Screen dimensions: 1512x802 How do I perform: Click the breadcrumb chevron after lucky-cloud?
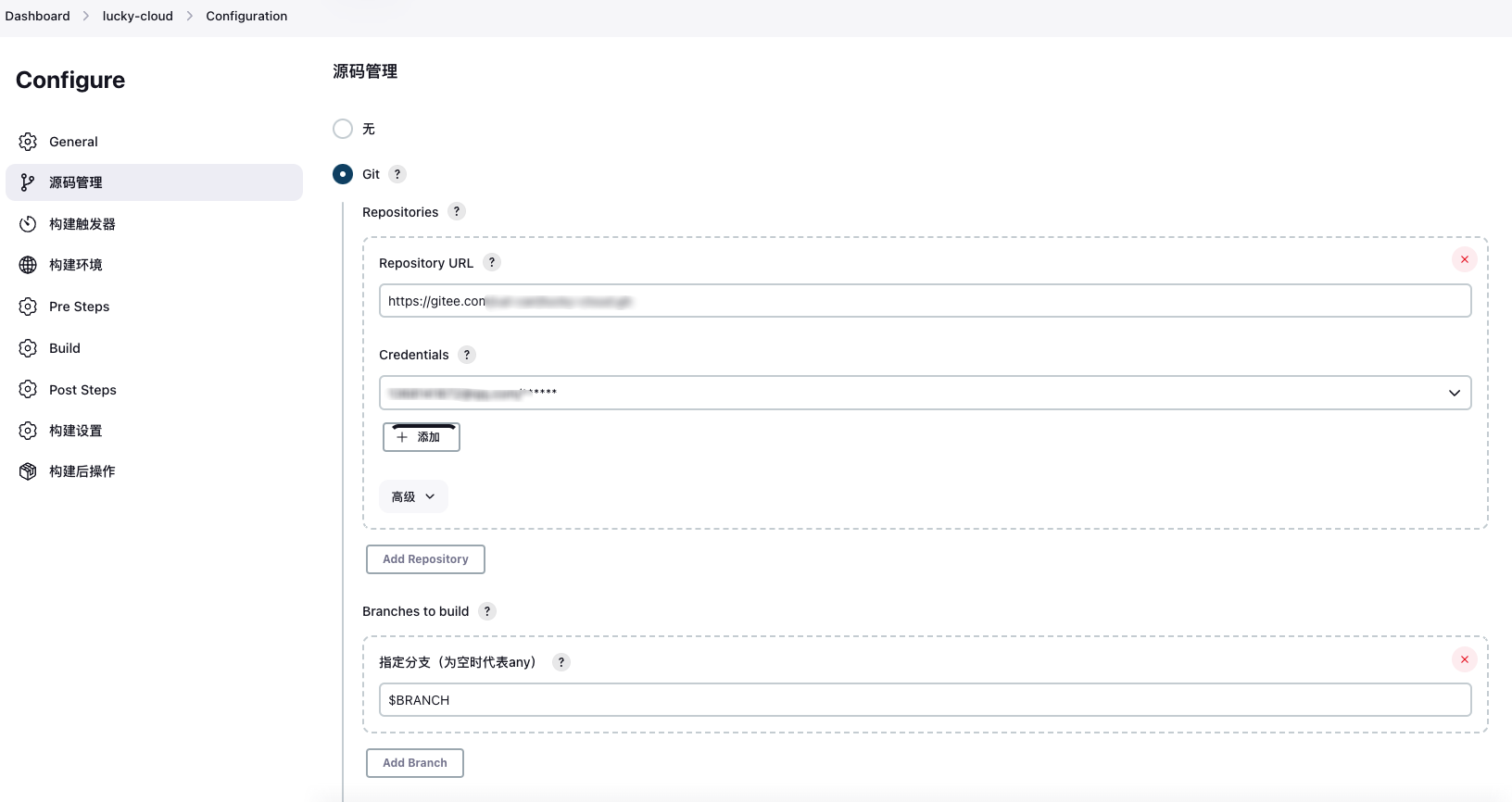click(190, 16)
